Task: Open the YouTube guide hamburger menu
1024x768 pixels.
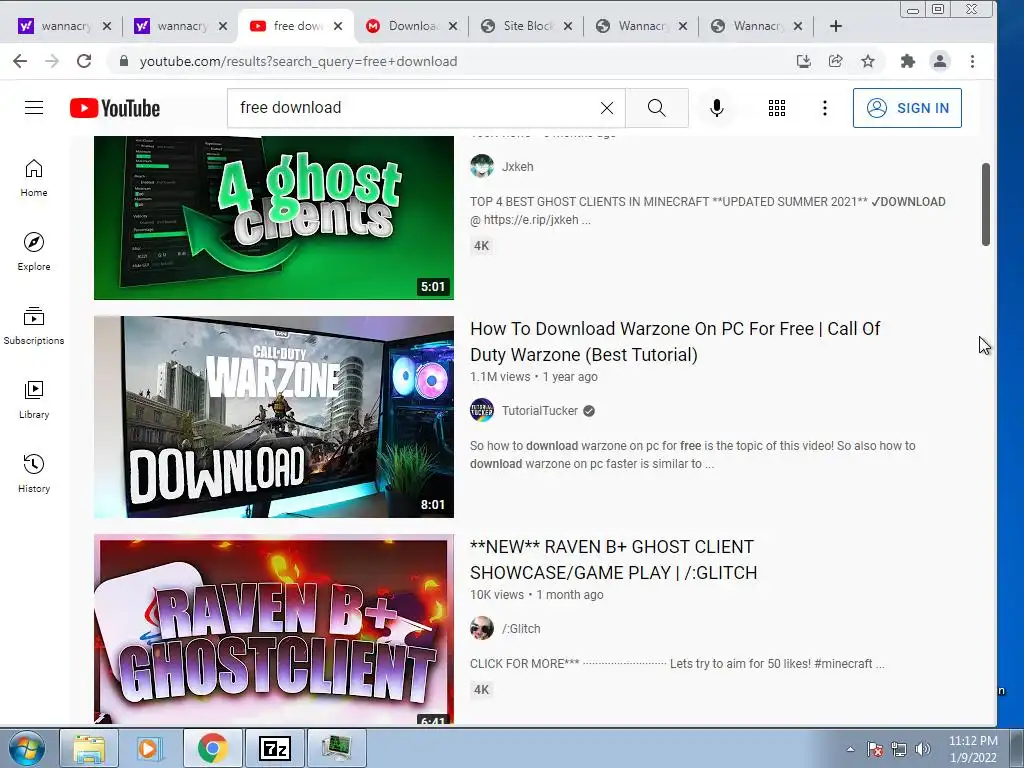Action: 34,108
